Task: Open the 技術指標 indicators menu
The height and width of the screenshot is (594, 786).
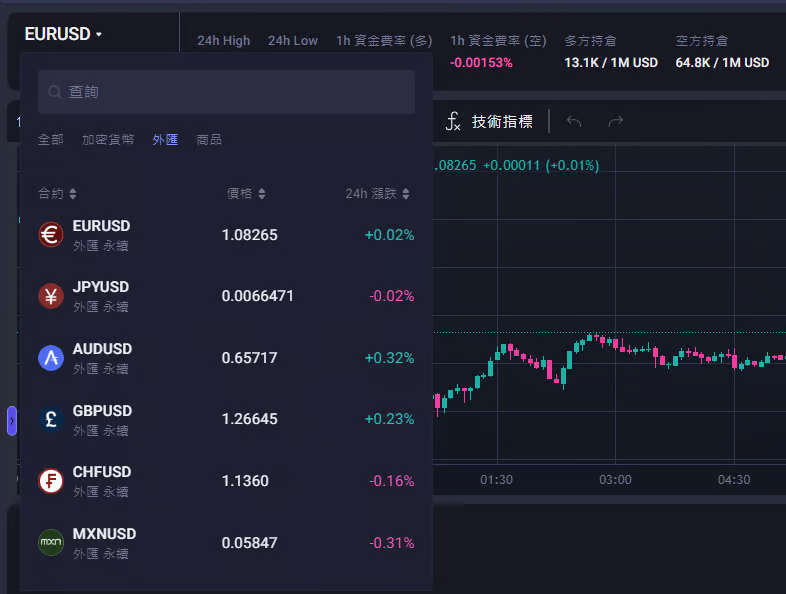Action: (x=490, y=121)
